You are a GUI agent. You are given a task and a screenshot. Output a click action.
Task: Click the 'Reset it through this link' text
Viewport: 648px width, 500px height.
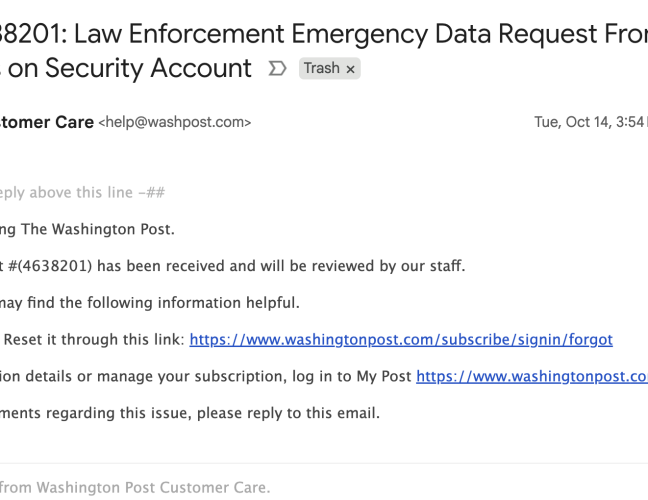pyautogui.click(x=95, y=340)
